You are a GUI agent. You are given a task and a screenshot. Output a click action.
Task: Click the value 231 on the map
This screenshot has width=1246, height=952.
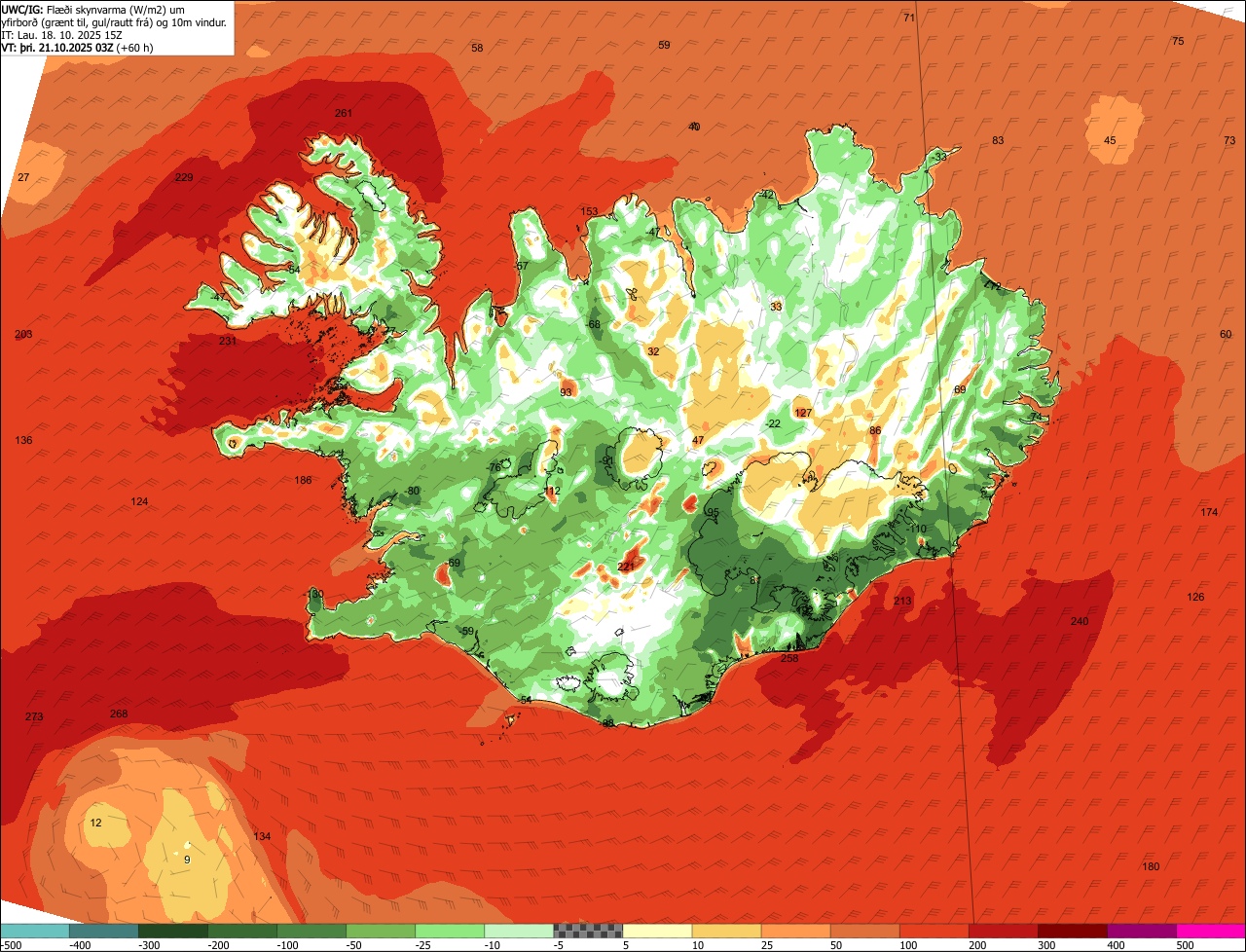click(x=228, y=341)
